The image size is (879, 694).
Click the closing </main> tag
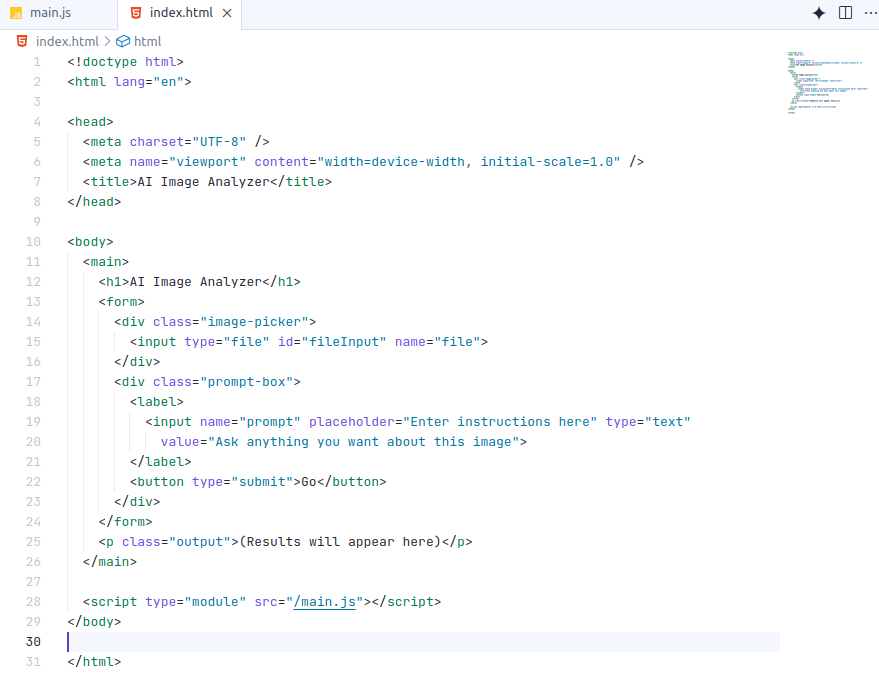pyautogui.click(x=110, y=562)
